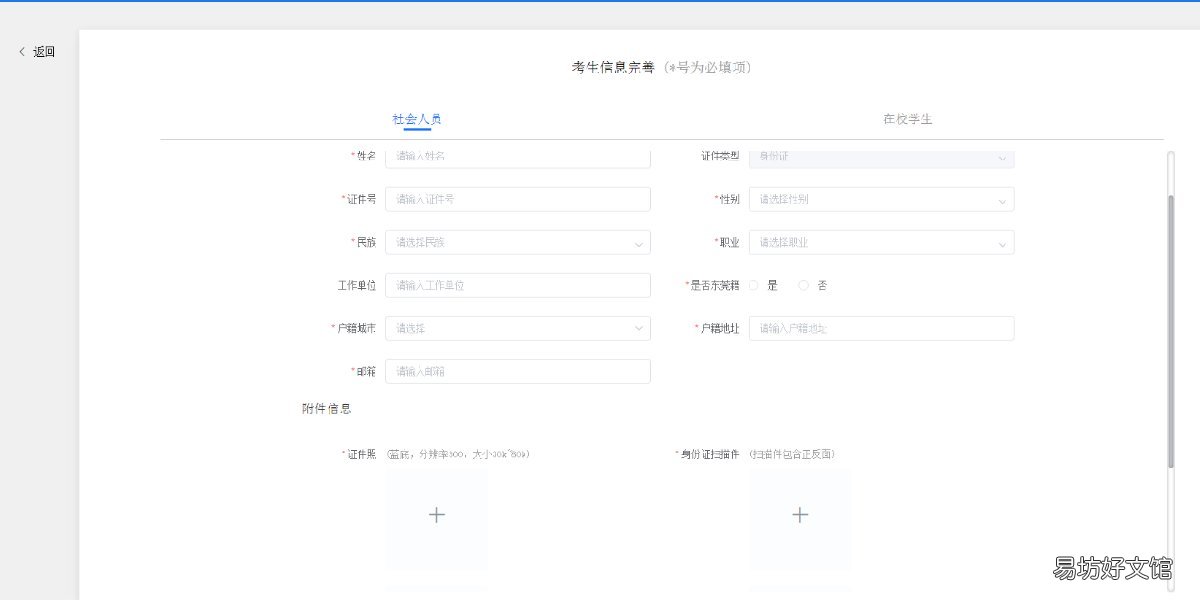This screenshot has width=1200, height=600.
Task: Click the 返回 back arrow icon
Action: [x=22, y=52]
